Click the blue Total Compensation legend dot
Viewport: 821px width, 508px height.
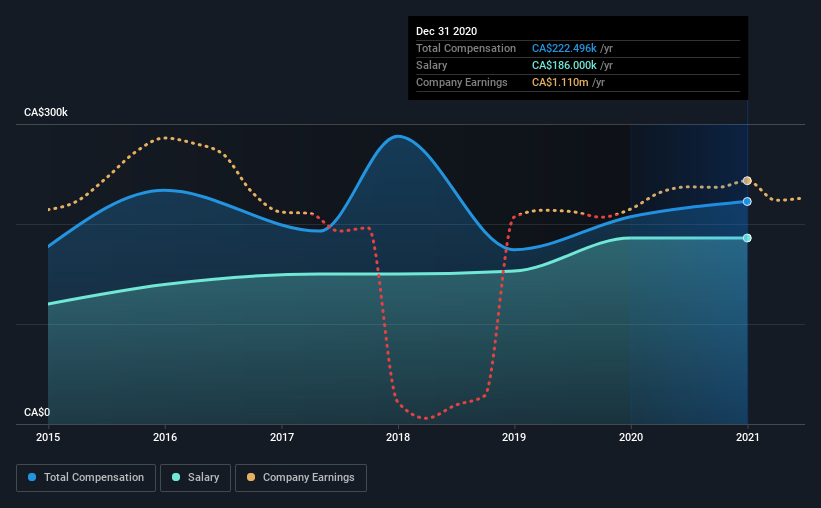coord(32,477)
